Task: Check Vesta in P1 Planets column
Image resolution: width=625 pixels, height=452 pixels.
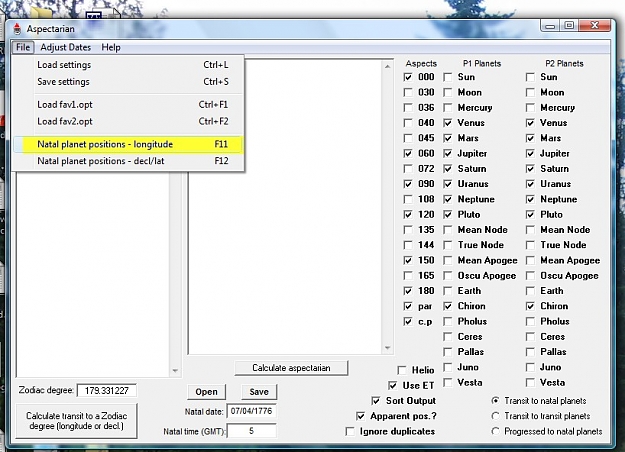Action: (x=448, y=383)
